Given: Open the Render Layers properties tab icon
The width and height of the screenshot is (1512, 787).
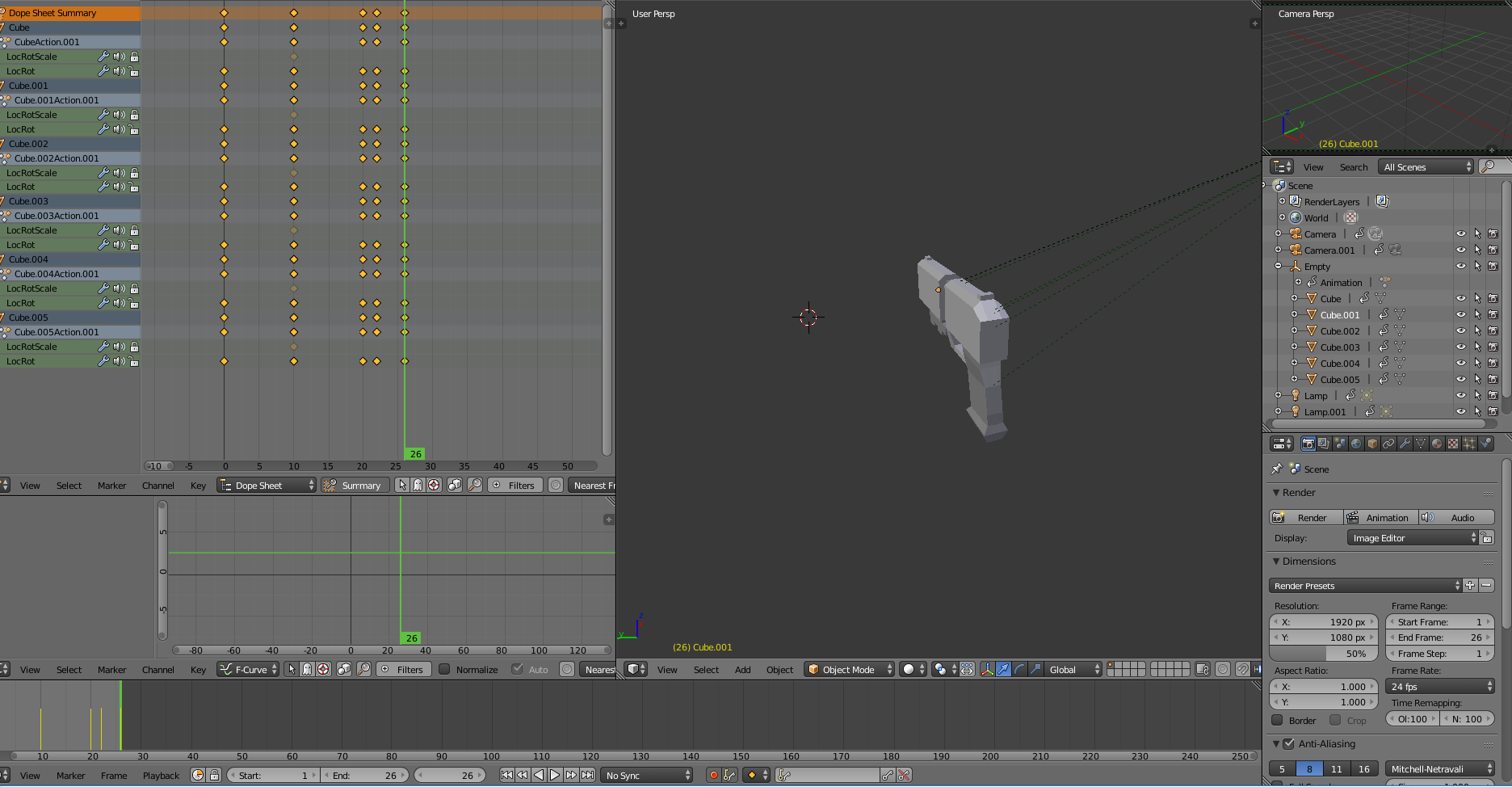Looking at the screenshot, I should pos(1324,444).
